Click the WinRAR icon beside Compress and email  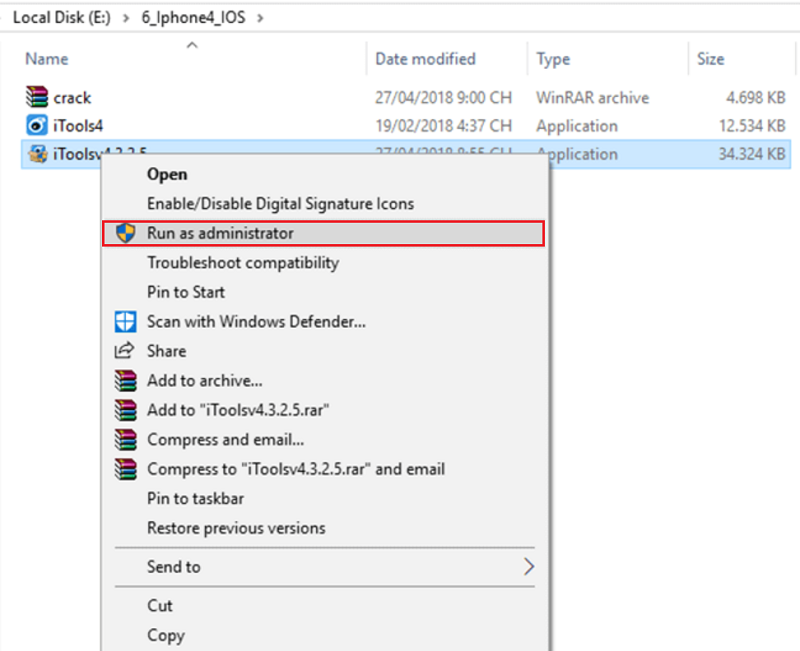tap(125, 439)
